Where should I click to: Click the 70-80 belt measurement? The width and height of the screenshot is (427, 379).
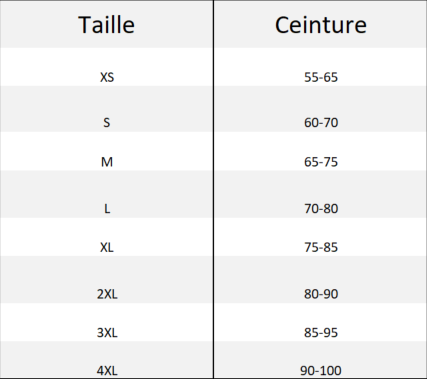pyautogui.click(x=321, y=209)
